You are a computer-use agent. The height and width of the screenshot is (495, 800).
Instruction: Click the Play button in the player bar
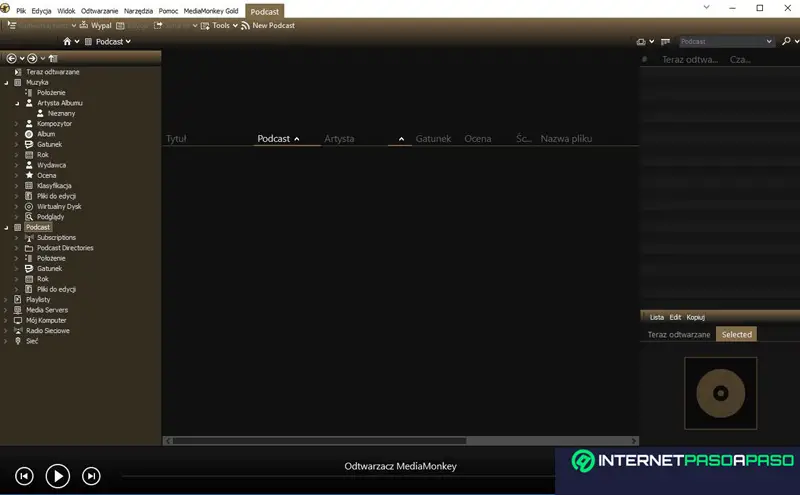(x=58, y=476)
